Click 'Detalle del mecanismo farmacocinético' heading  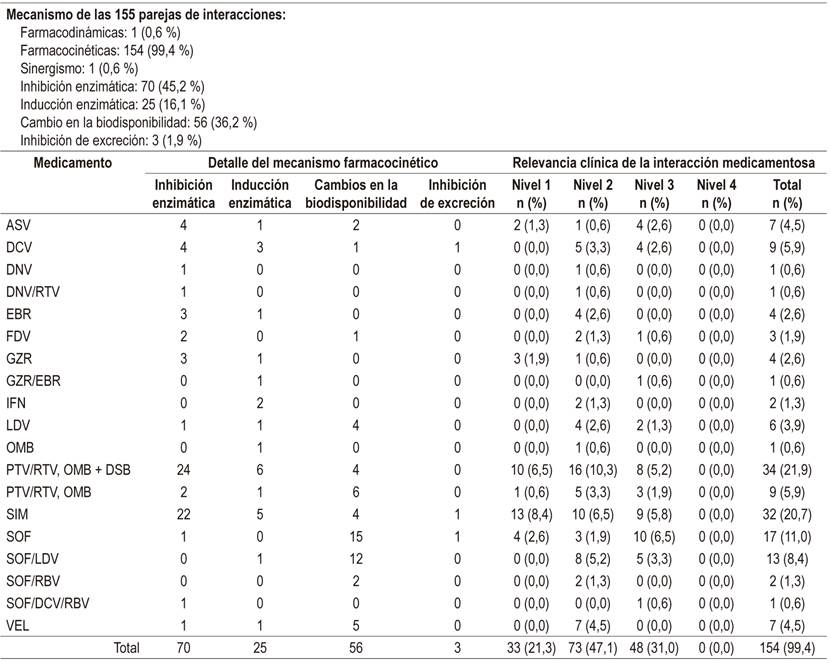pos(323,162)
